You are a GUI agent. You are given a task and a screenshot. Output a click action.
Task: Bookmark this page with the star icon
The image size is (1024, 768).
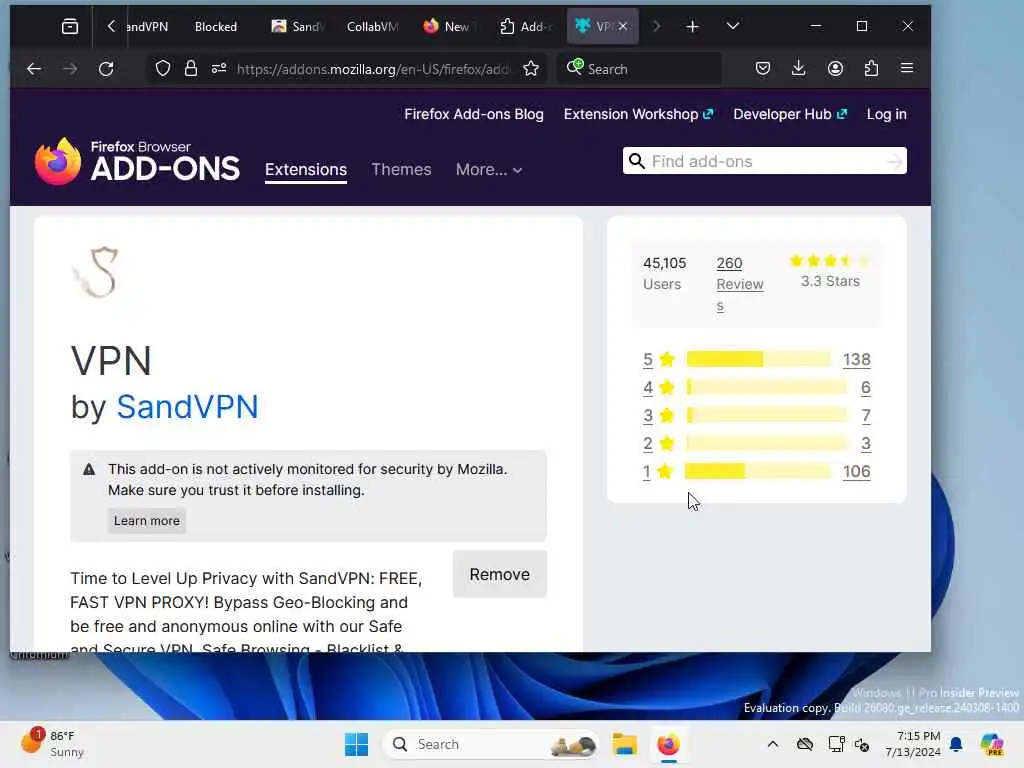coord(531,69)
